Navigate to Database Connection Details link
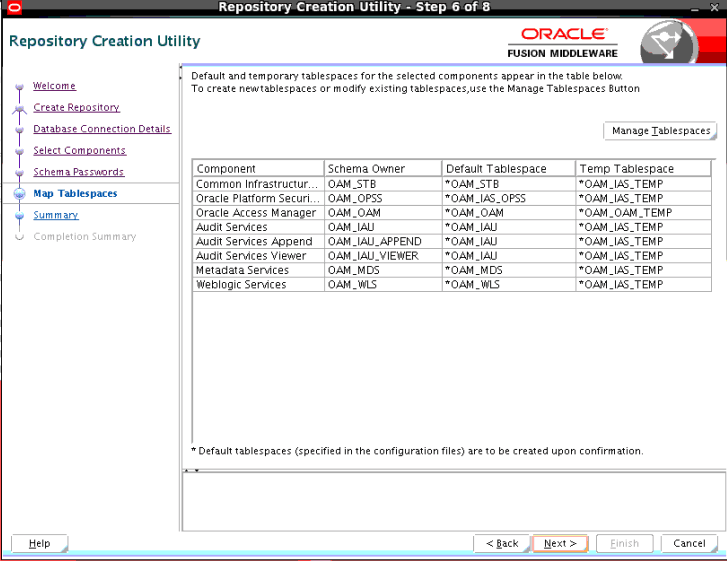 pos(102,129)
